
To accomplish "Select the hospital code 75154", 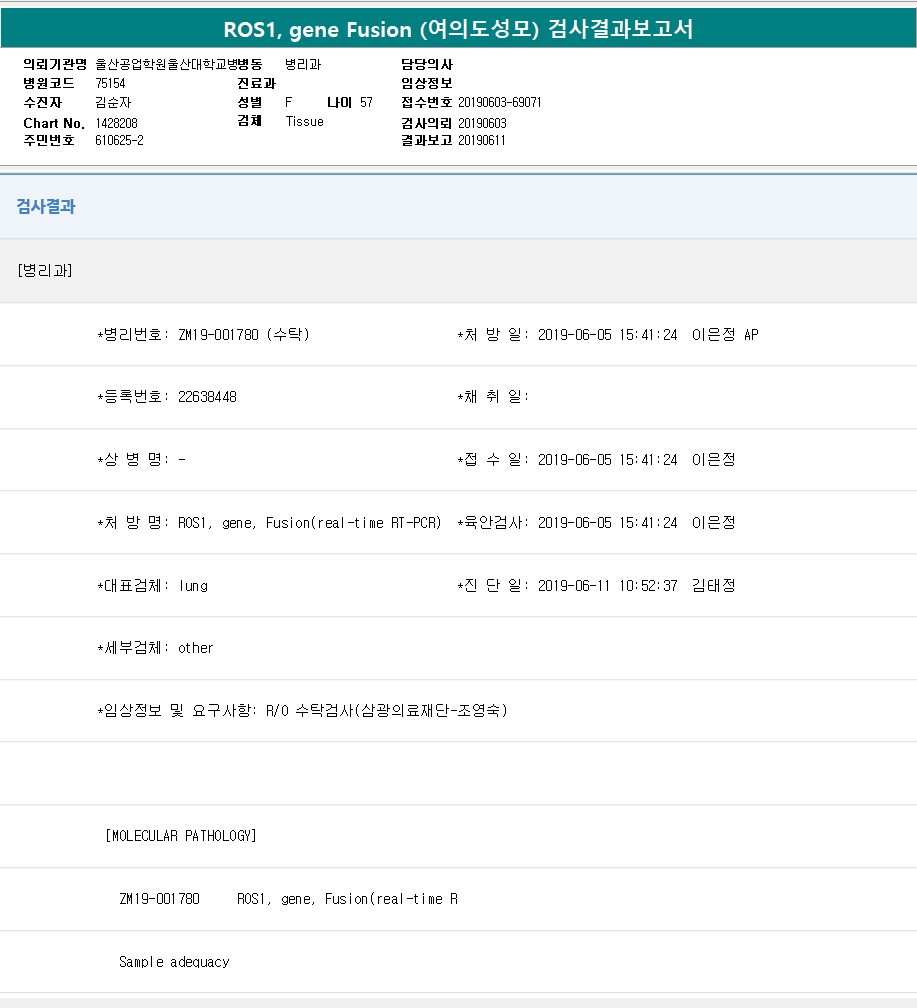I will [x=110, y=84].
